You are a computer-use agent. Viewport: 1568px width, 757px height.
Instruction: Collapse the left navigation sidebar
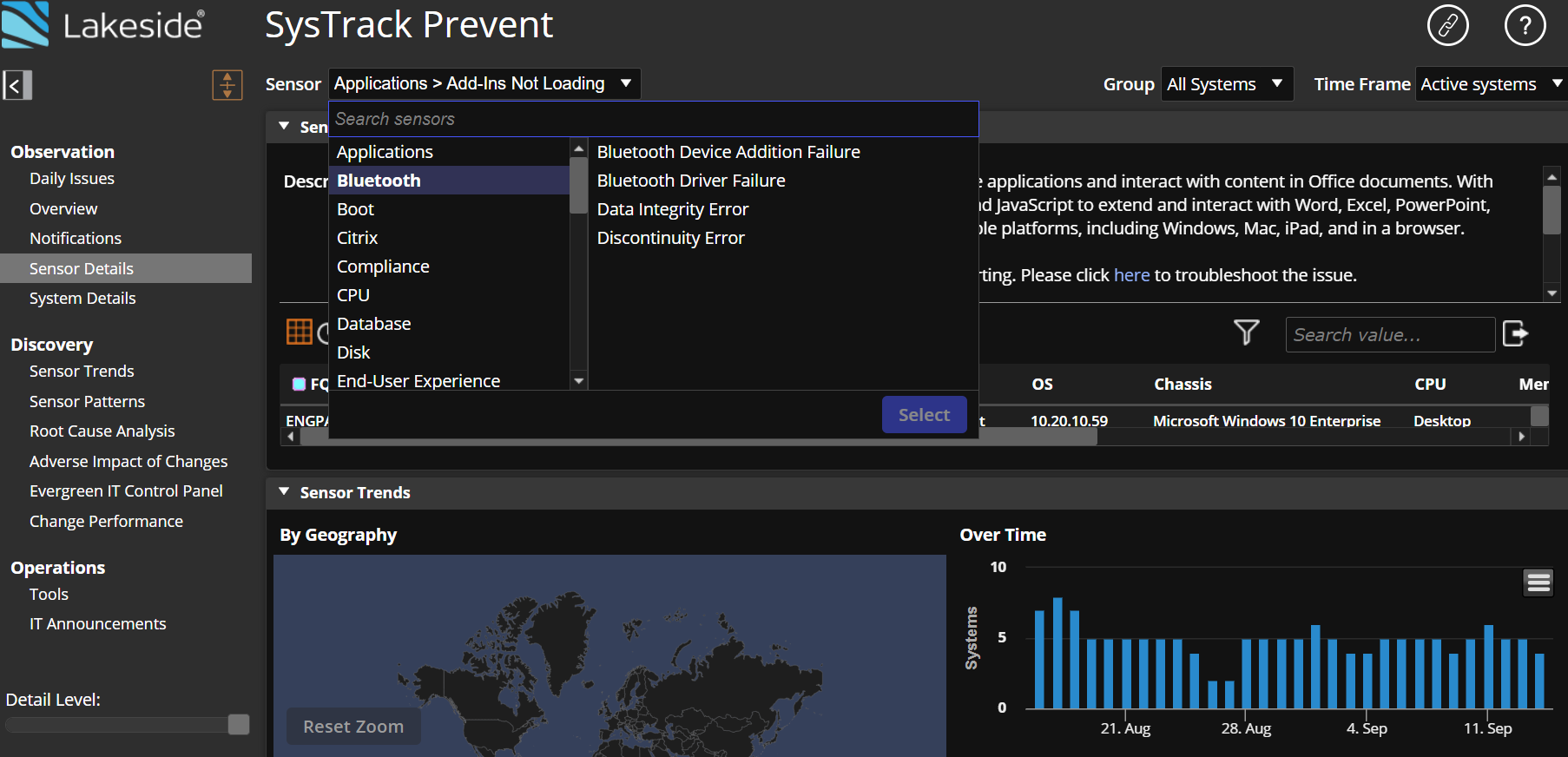(x=16, y=85)
